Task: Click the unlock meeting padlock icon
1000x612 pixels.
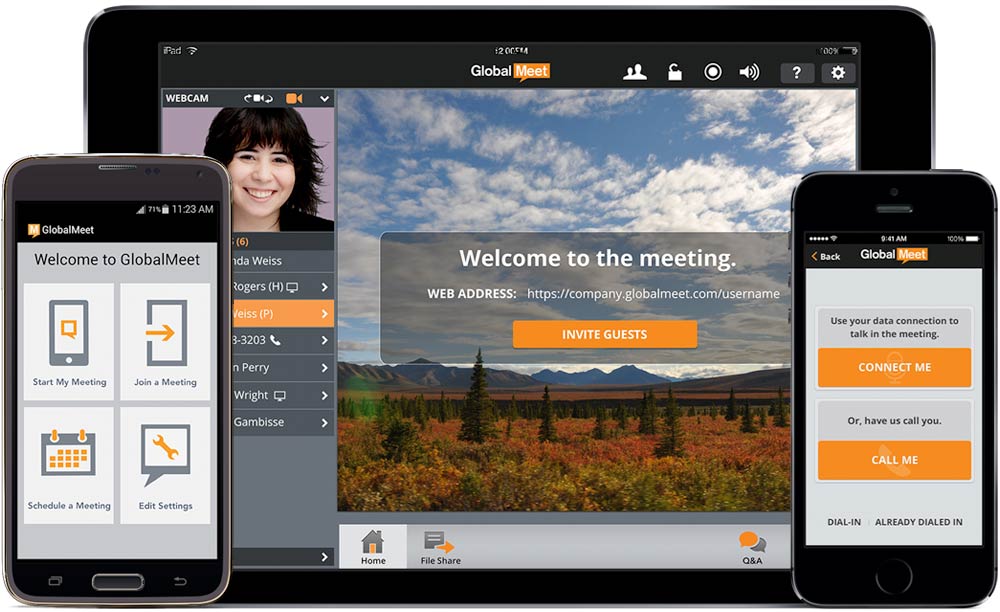Action: click(x=674, y=72)
